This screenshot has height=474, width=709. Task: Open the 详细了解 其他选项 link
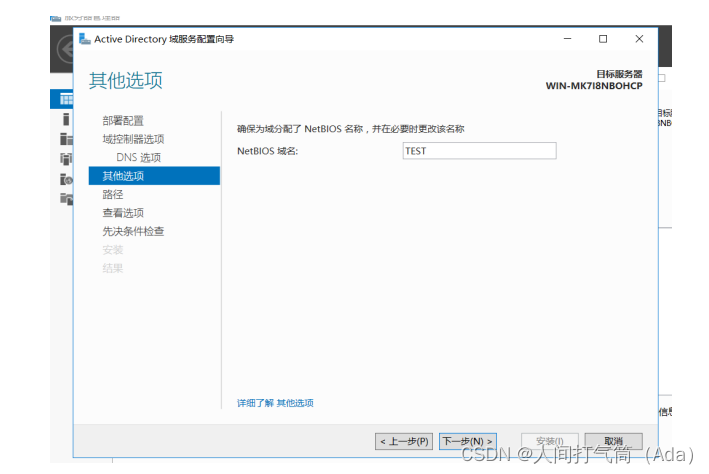[x=275, y=403]
